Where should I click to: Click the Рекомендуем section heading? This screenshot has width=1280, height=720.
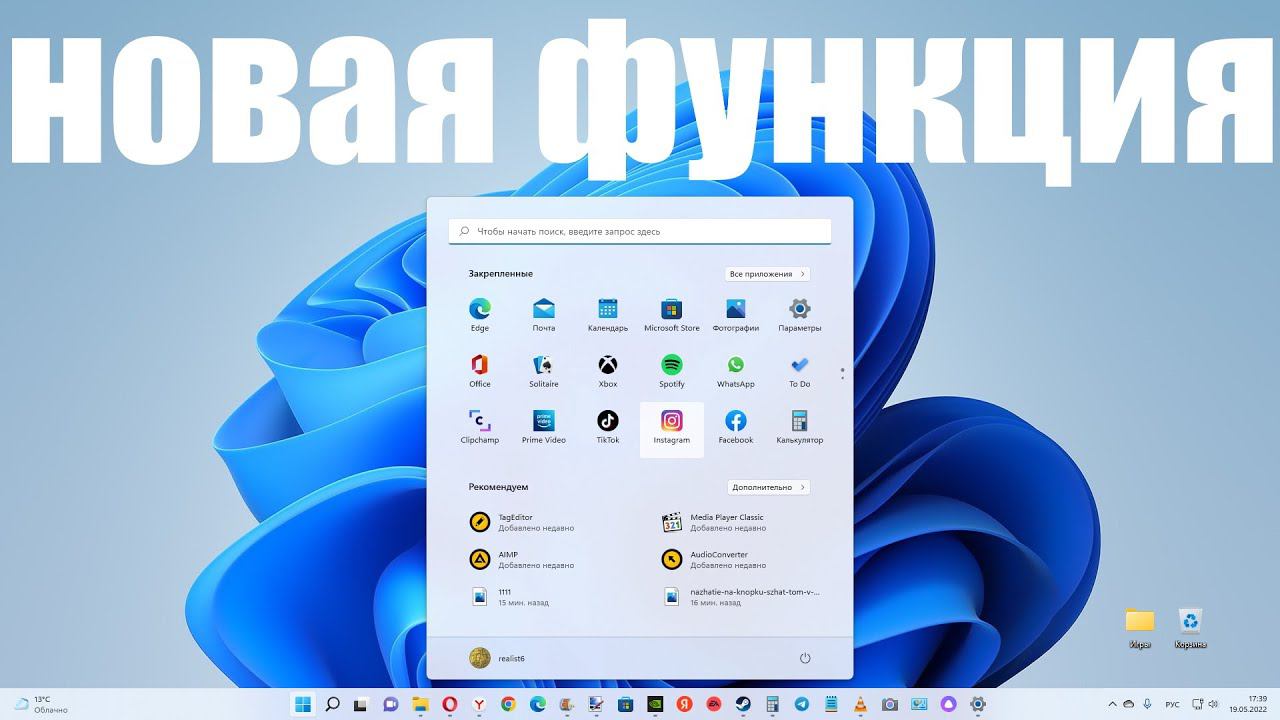(498, 487)
